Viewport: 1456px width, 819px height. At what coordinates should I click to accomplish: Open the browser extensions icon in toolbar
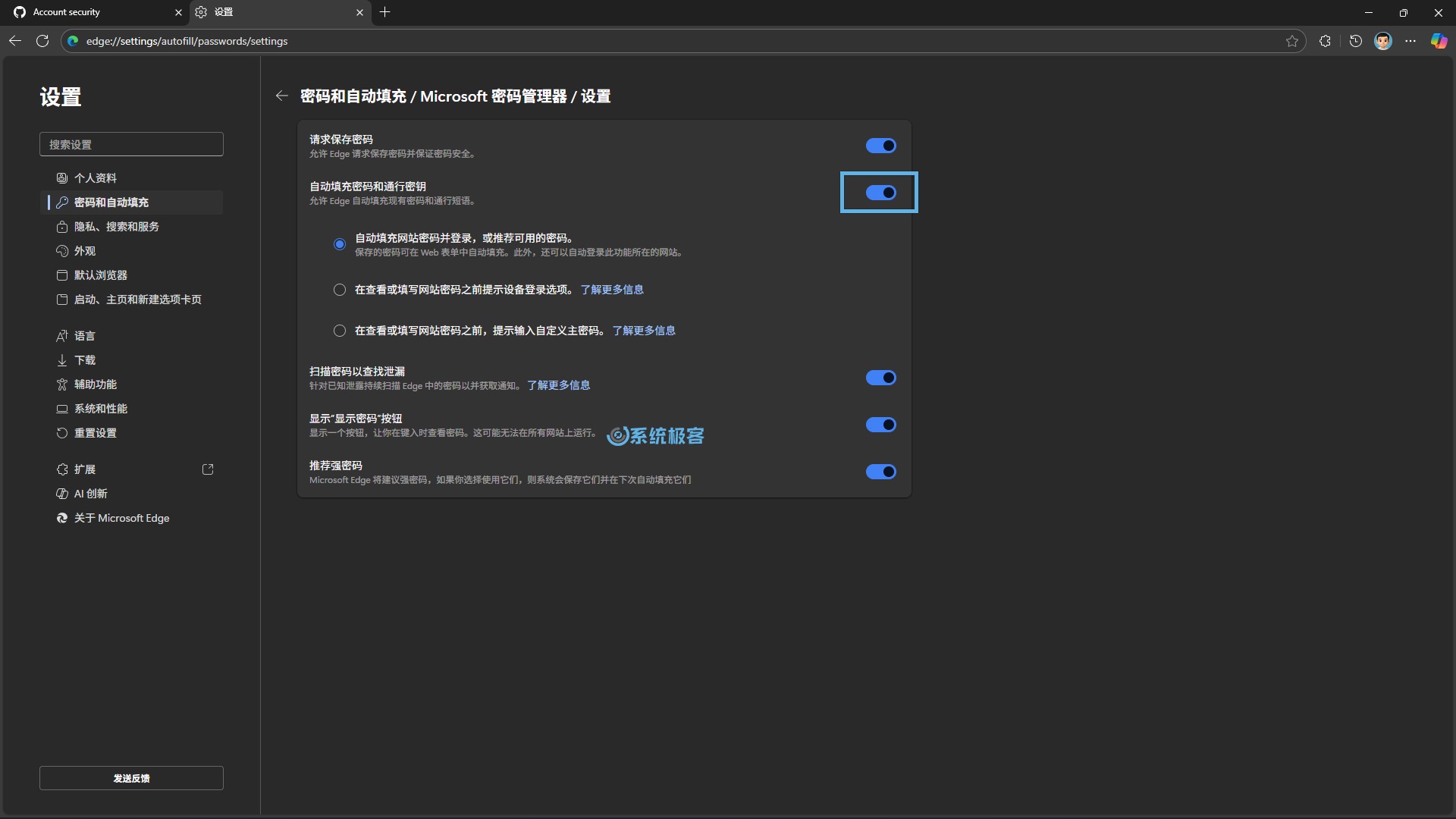point(1324,41)
